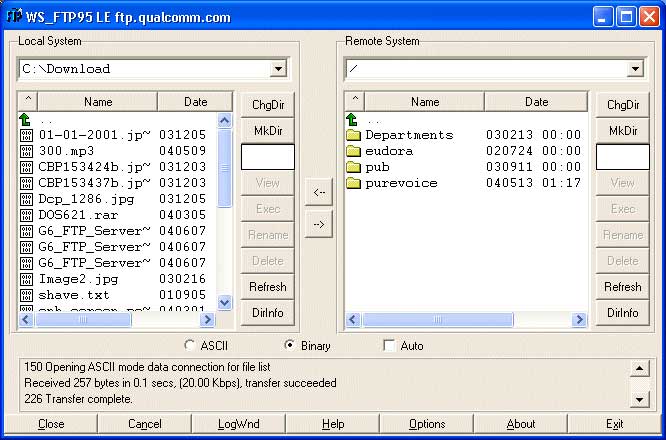This screenshot has width=666, height=440.
Task: Click the remote list sort caret header
Action: pos(355,102)
